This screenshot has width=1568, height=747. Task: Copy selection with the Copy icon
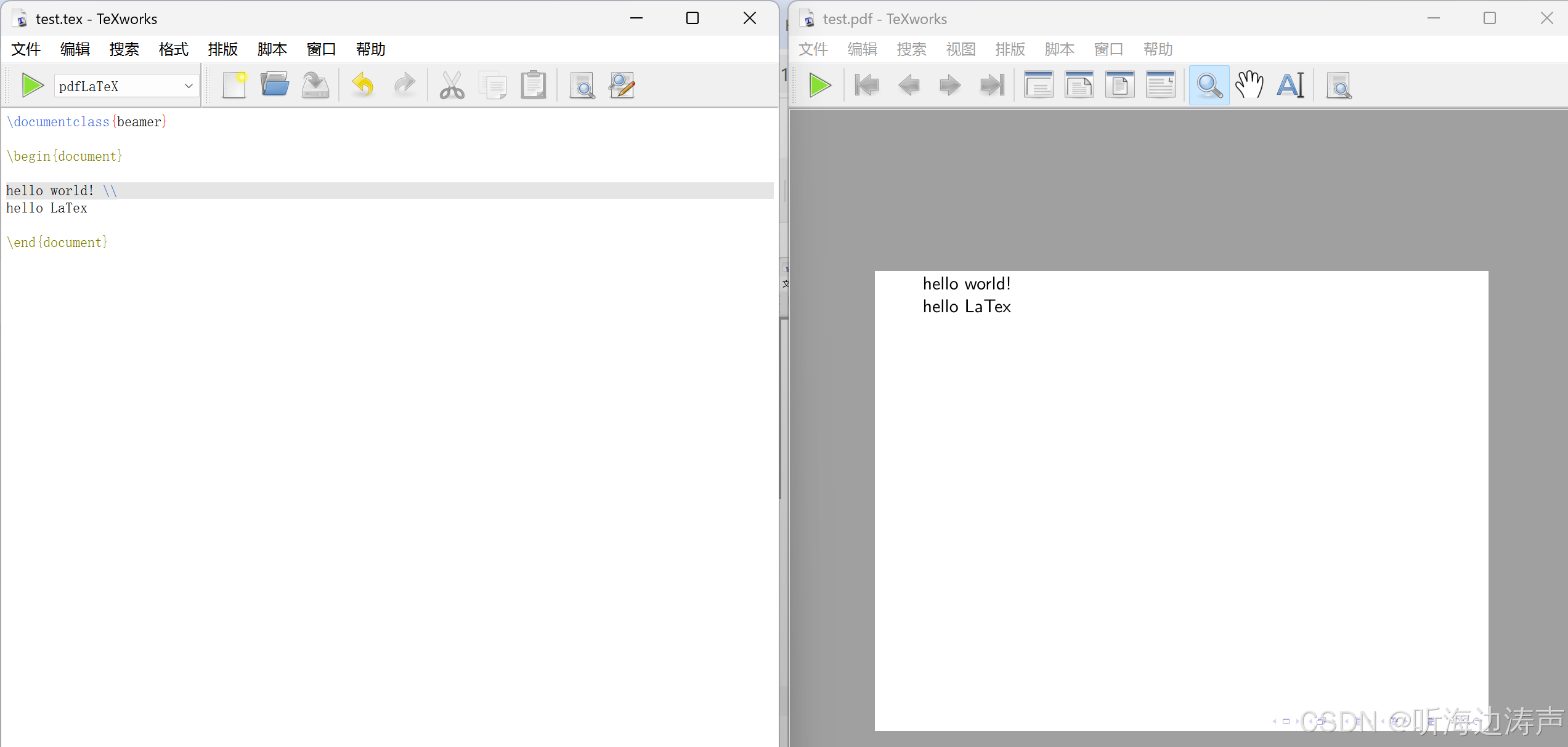click(493, 86)
